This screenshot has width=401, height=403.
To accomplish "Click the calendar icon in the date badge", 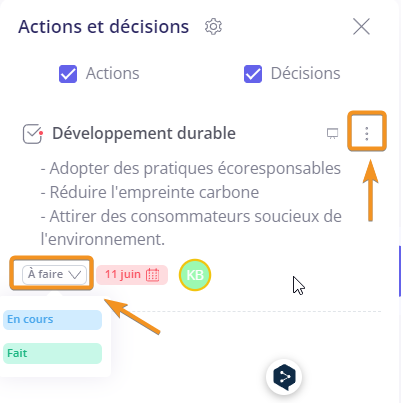I will tap(153, 275).
